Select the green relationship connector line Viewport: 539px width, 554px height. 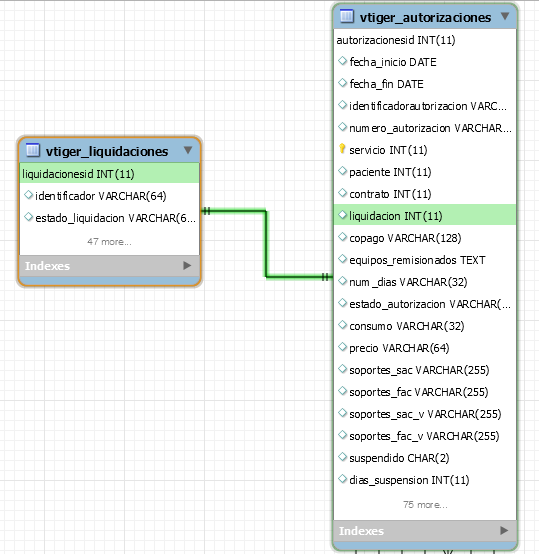[266, 244]
